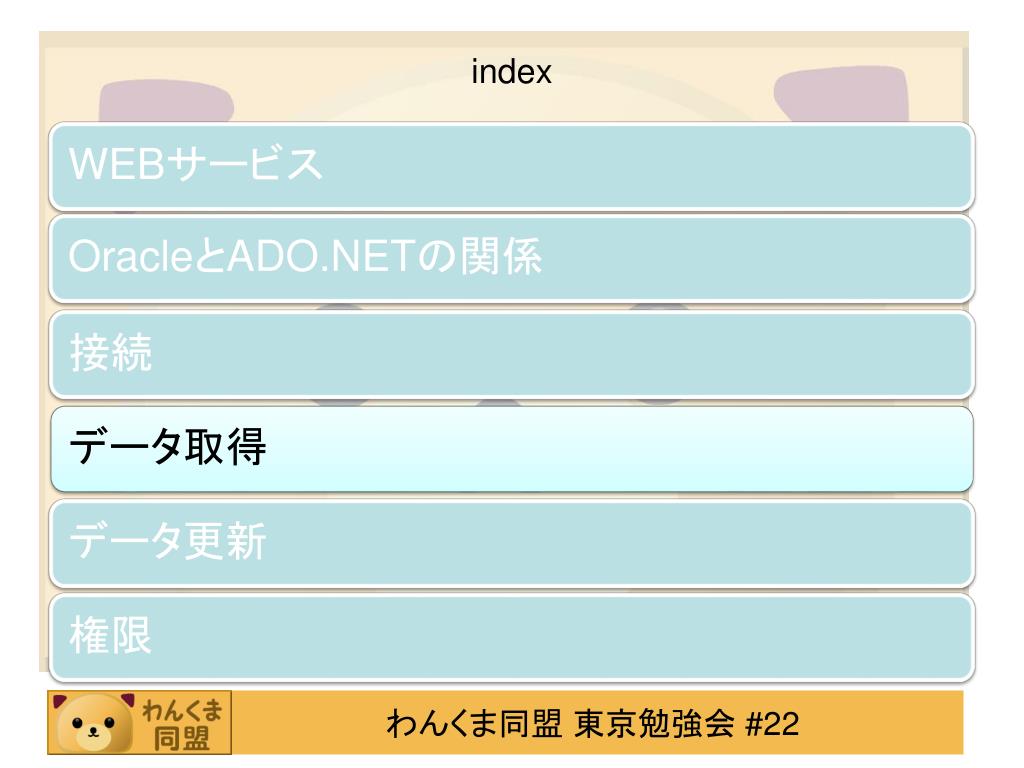
Task: Click the bear's left maroon ear
Action: [60, 701]
